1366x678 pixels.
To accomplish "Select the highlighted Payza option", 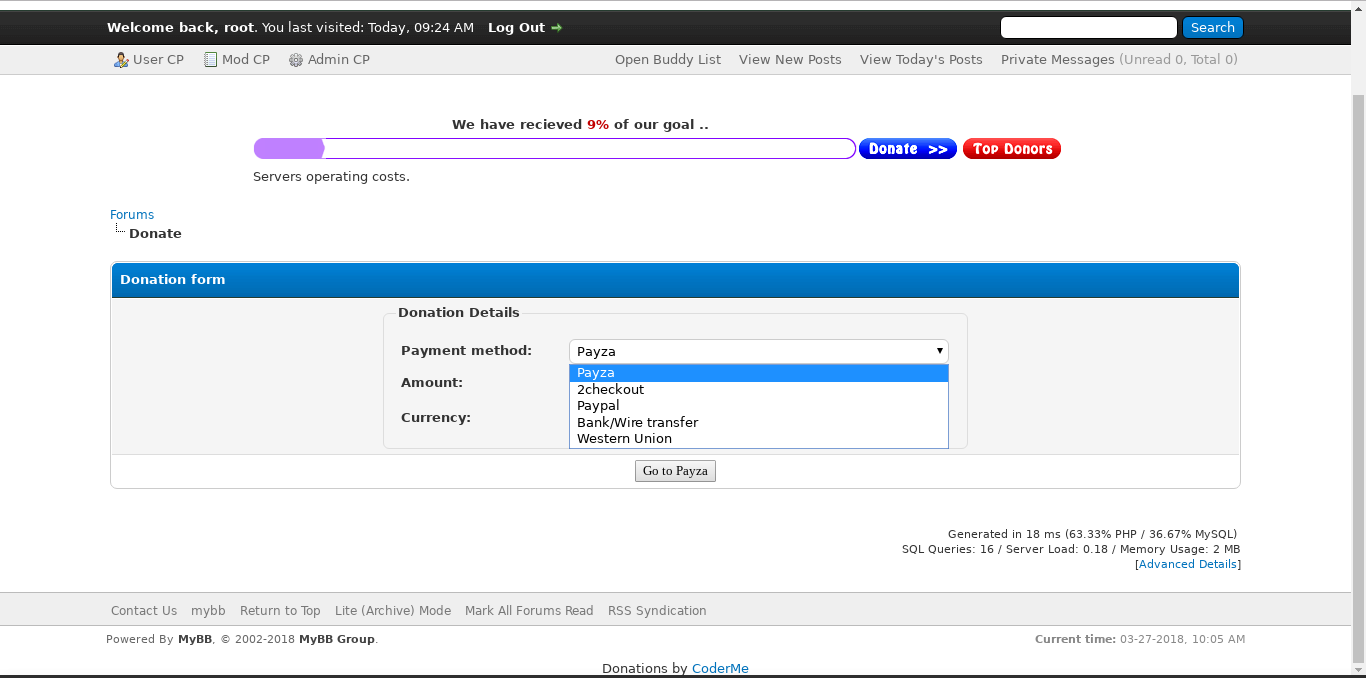I will [596, 373].
